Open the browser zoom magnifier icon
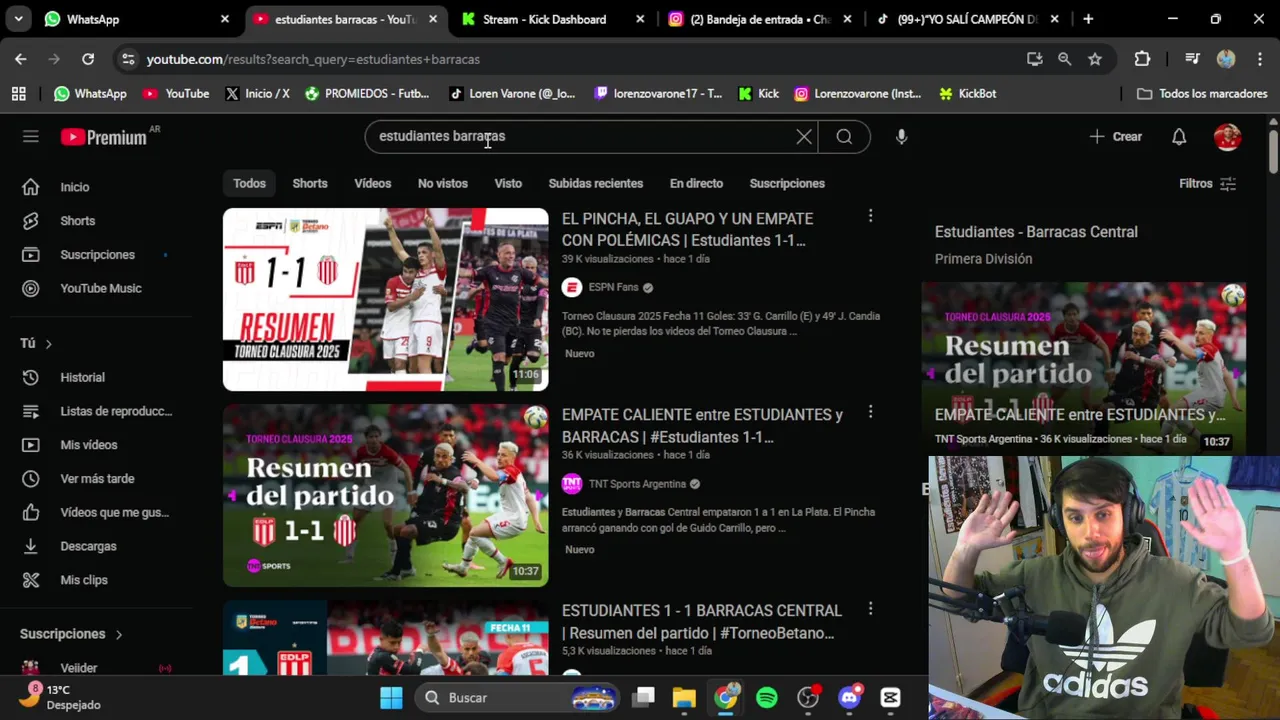 click(1065, 59)
